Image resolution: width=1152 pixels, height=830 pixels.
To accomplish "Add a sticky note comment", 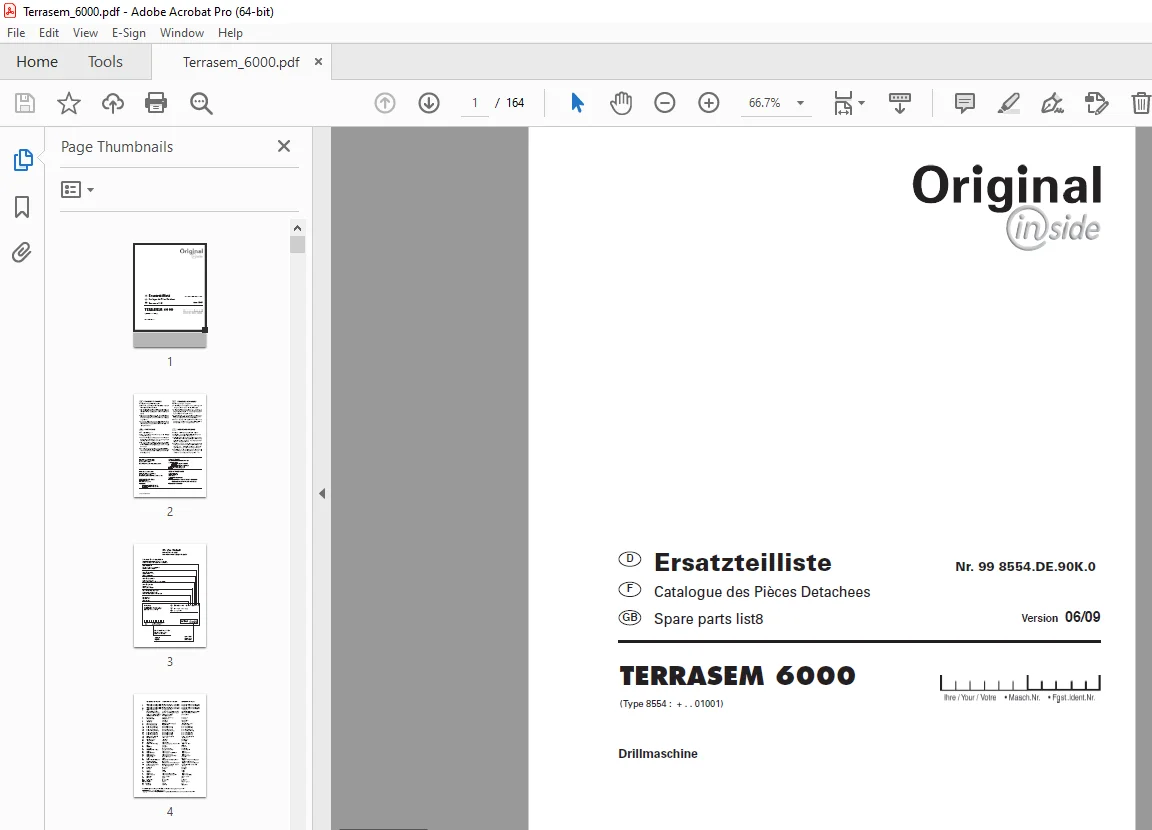I will pyautogui.click(x=965, y=103).
